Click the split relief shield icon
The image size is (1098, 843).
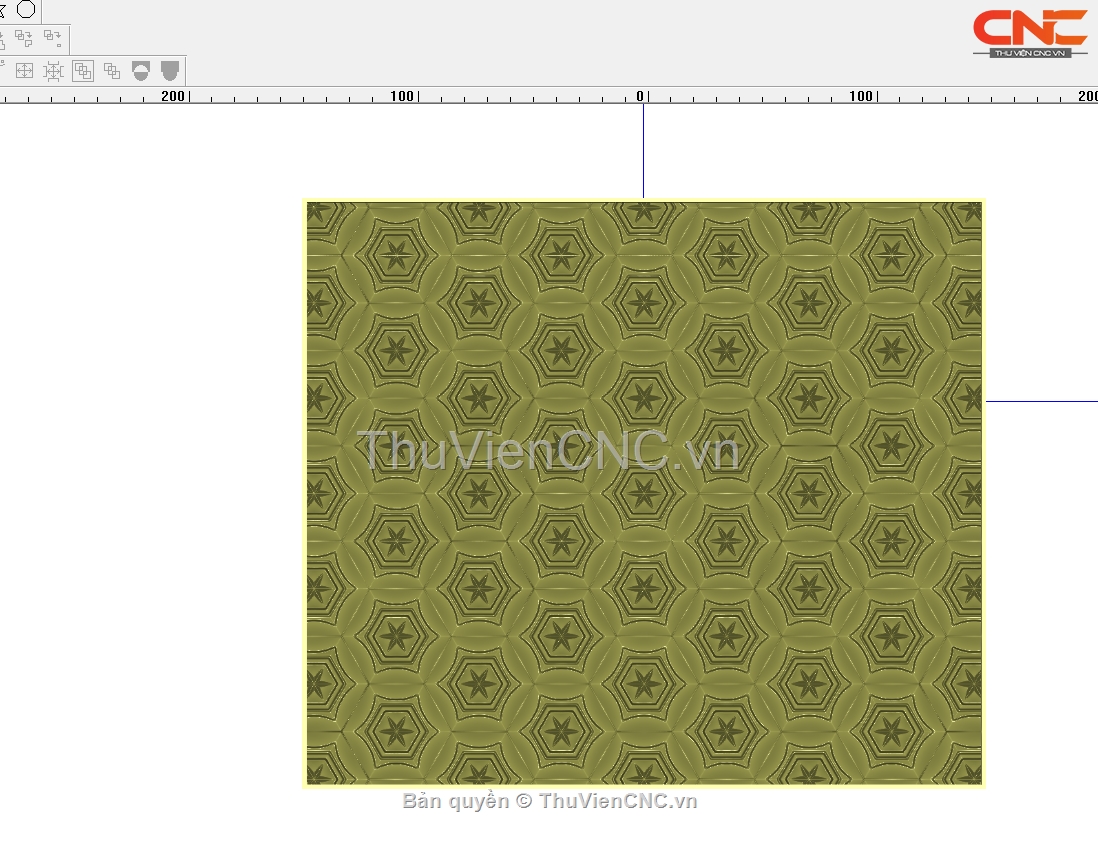(x=141, y=71)
